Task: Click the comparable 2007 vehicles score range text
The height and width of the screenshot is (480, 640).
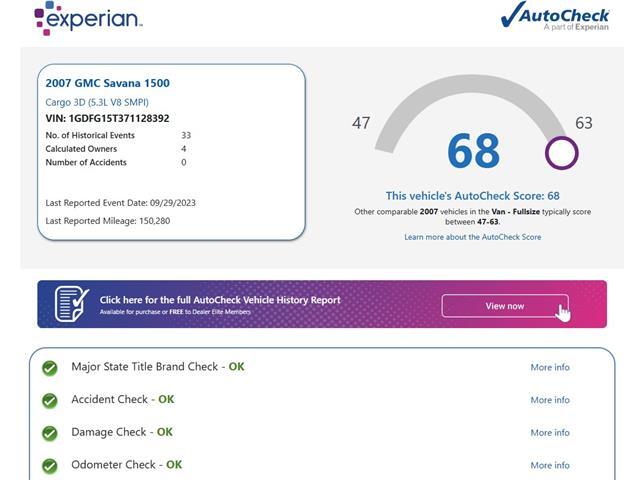Action: 473,217
